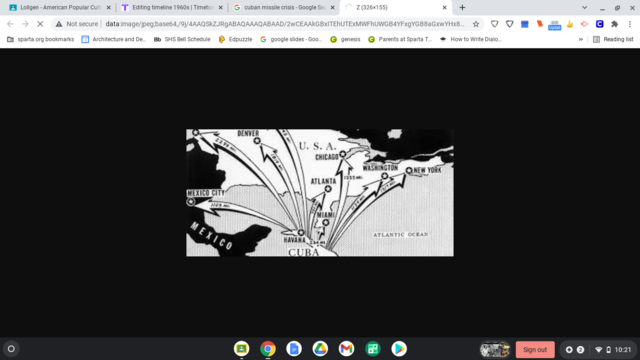Open the genesis bookmark
The height and width of the screenshot is (360, 640).
coord(345,39)
